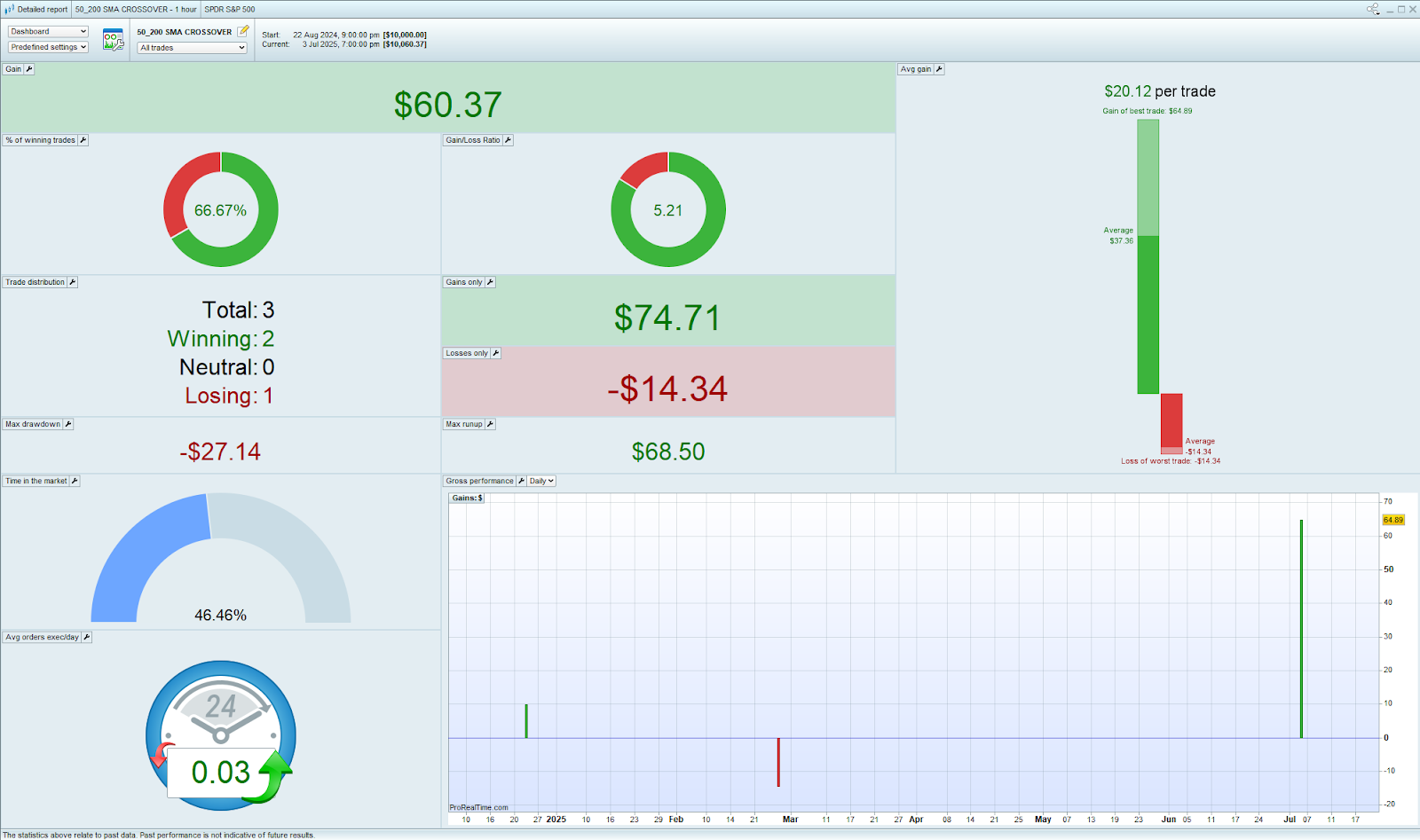Open % of winning trades widget settings
Image resolution: width=1420 pixels, height=840 pixels.
click(x=83, y=140)
